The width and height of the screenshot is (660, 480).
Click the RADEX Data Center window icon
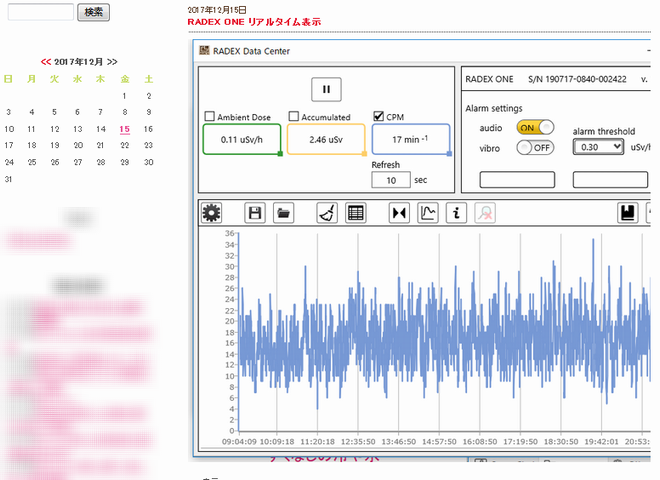[x=204, y=51]
